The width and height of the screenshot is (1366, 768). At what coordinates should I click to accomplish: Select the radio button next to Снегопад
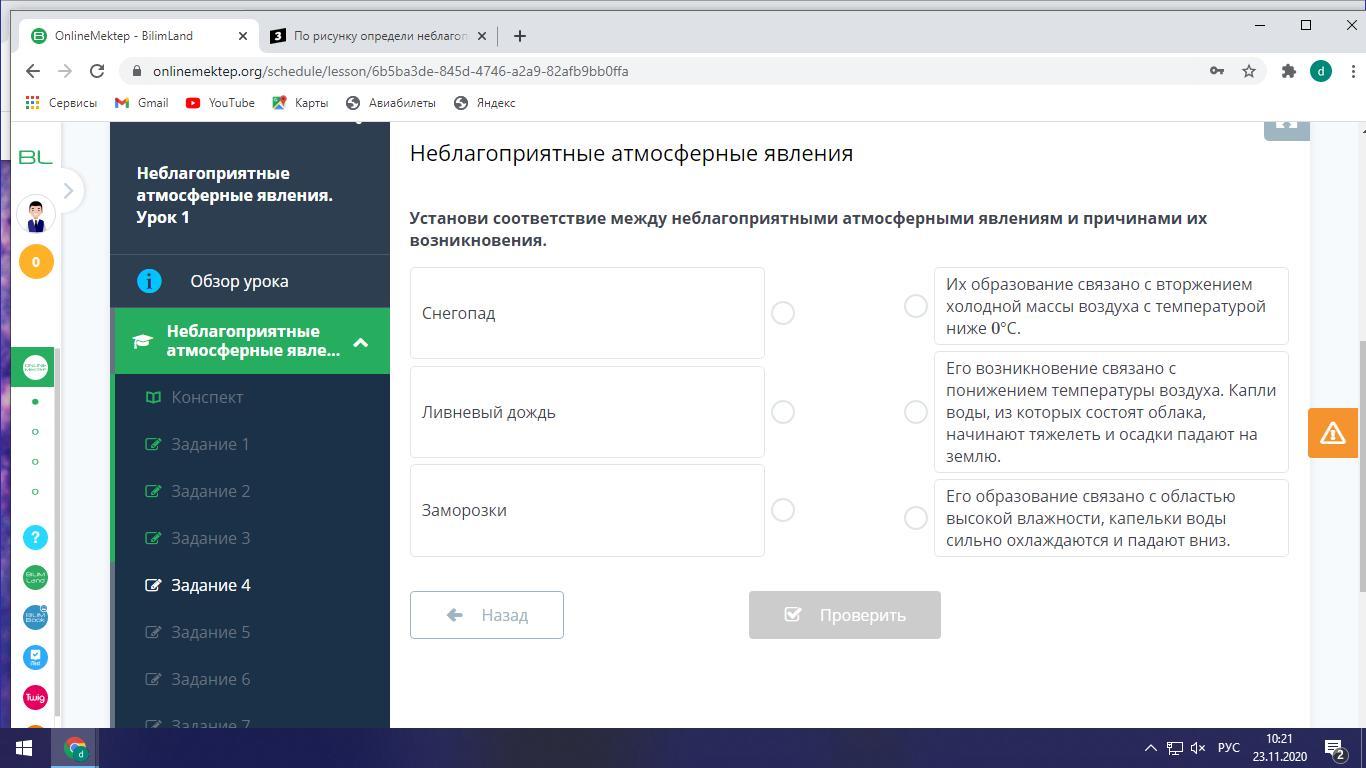pyautogui.click(x=783, y=313)
